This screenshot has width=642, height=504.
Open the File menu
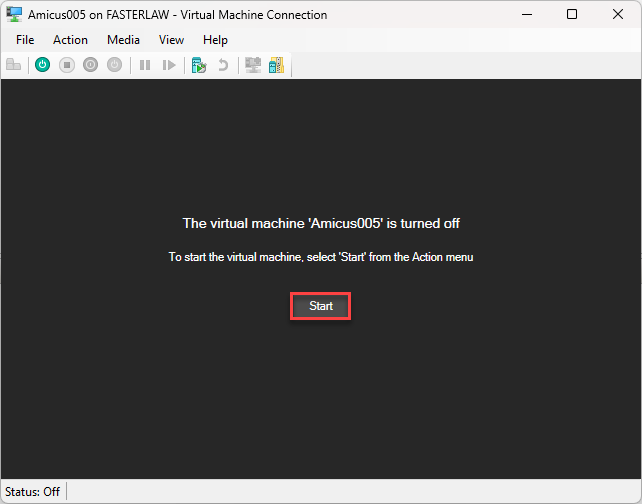click(25, 40)
